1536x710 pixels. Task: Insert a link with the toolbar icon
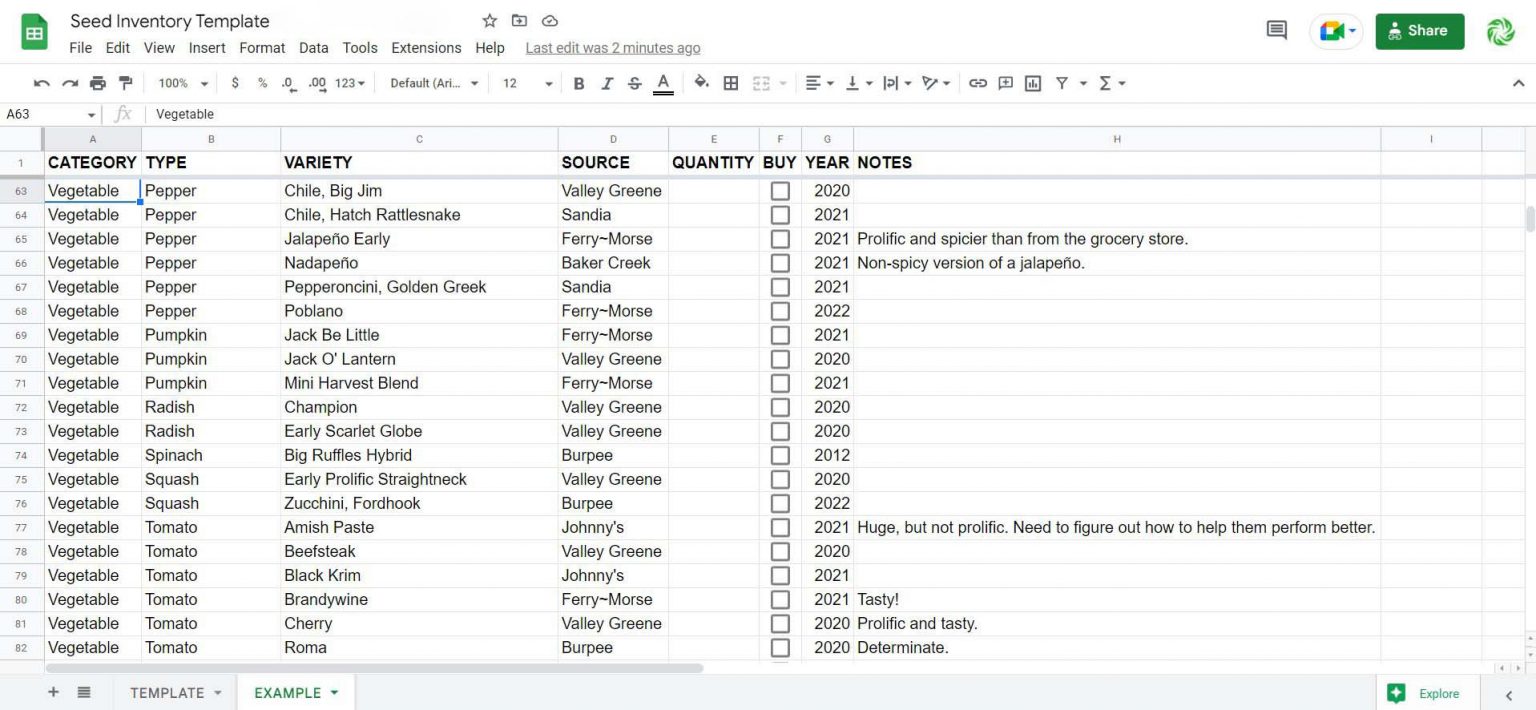(x=978, y=83)
